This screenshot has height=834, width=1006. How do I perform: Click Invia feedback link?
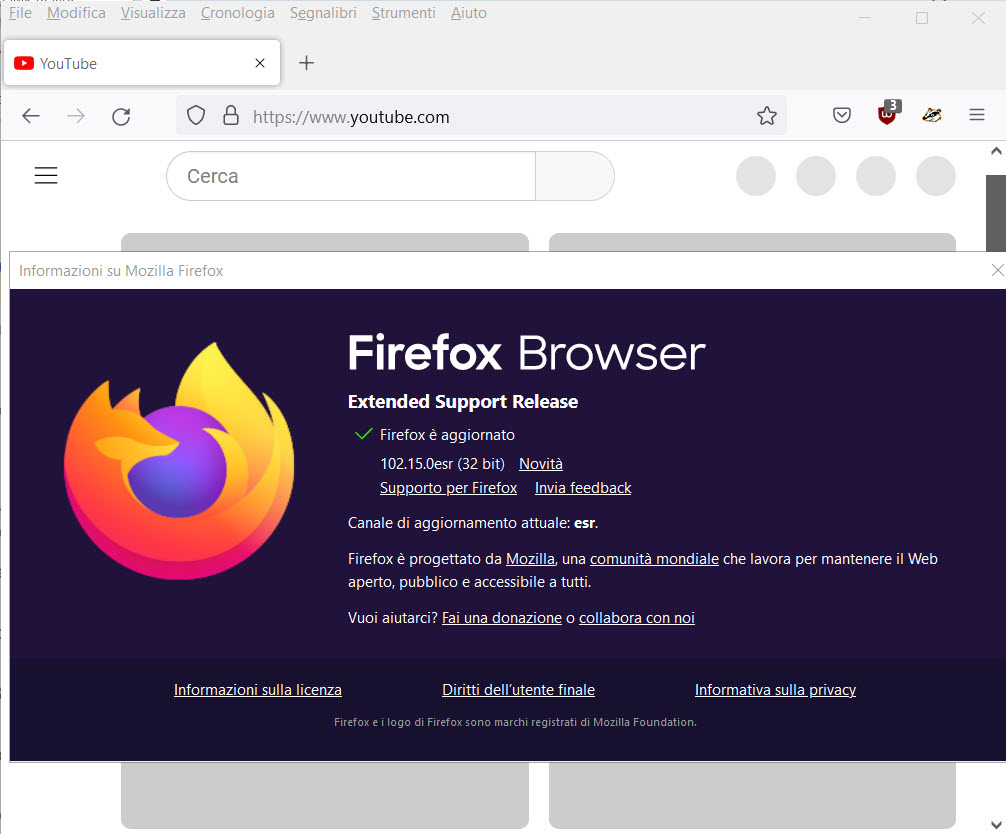[x=583, y=488]
